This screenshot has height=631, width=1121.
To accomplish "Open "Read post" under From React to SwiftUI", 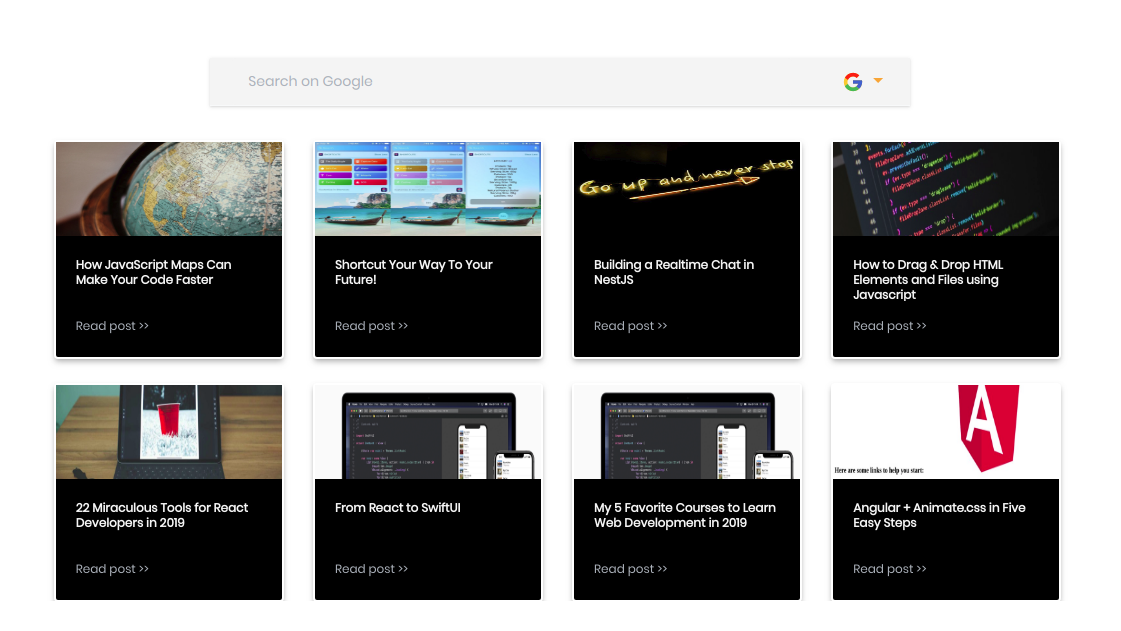I will (371, 568).
